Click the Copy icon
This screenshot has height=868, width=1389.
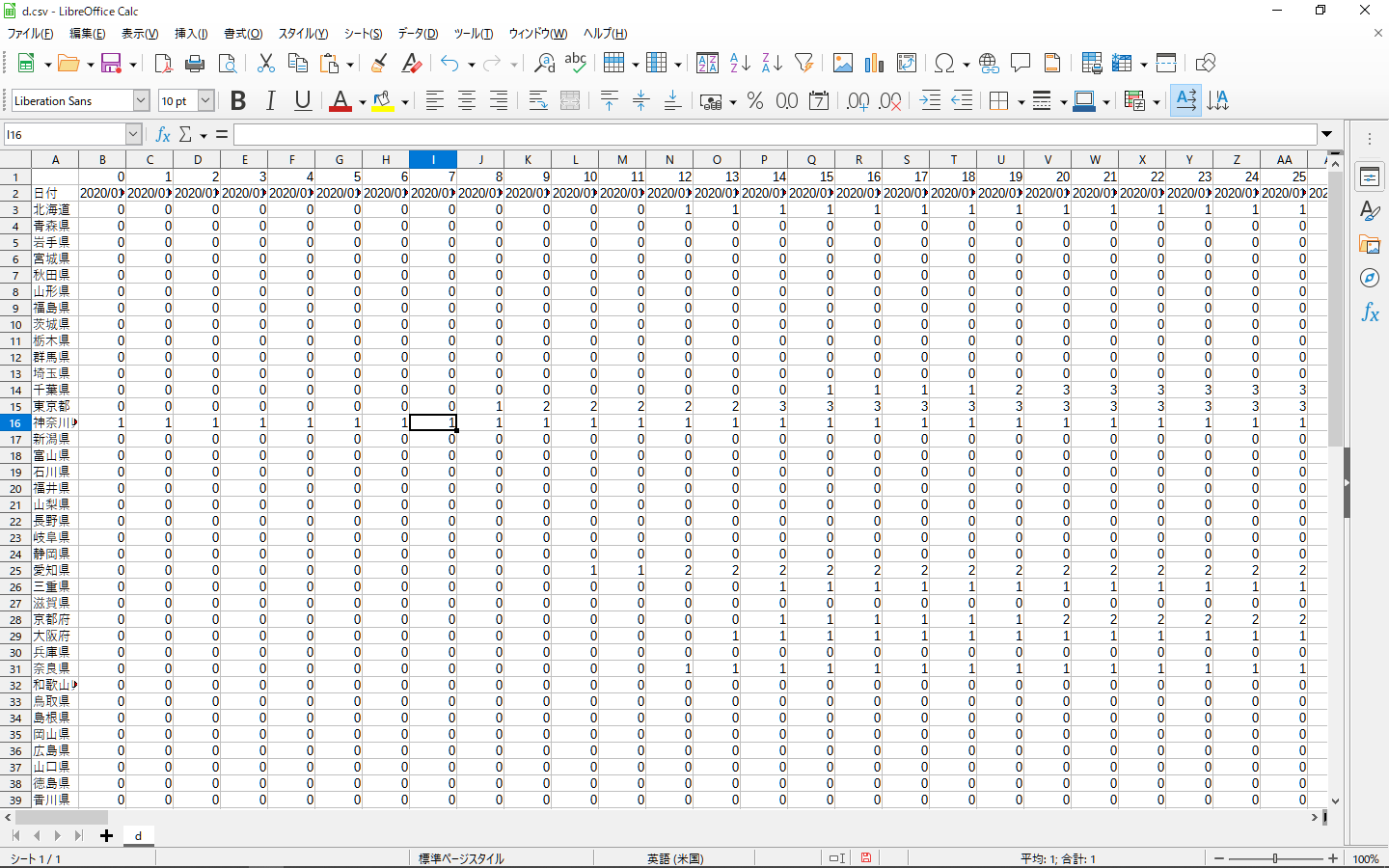(x=298, y=64)
